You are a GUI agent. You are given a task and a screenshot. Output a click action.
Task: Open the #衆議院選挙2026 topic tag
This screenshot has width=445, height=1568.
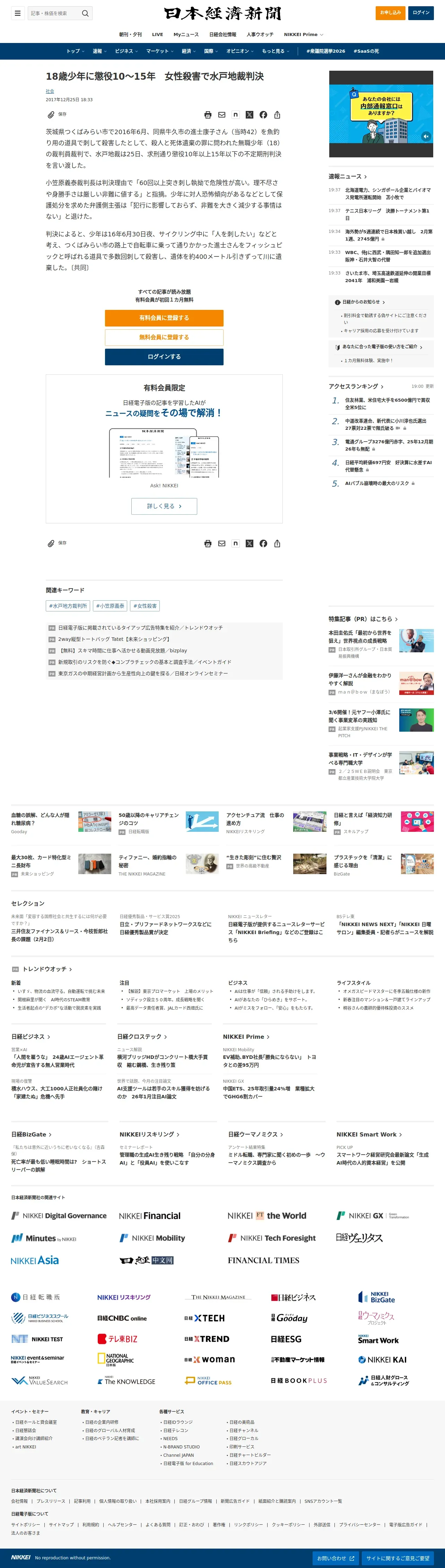[x=326, y=51]
